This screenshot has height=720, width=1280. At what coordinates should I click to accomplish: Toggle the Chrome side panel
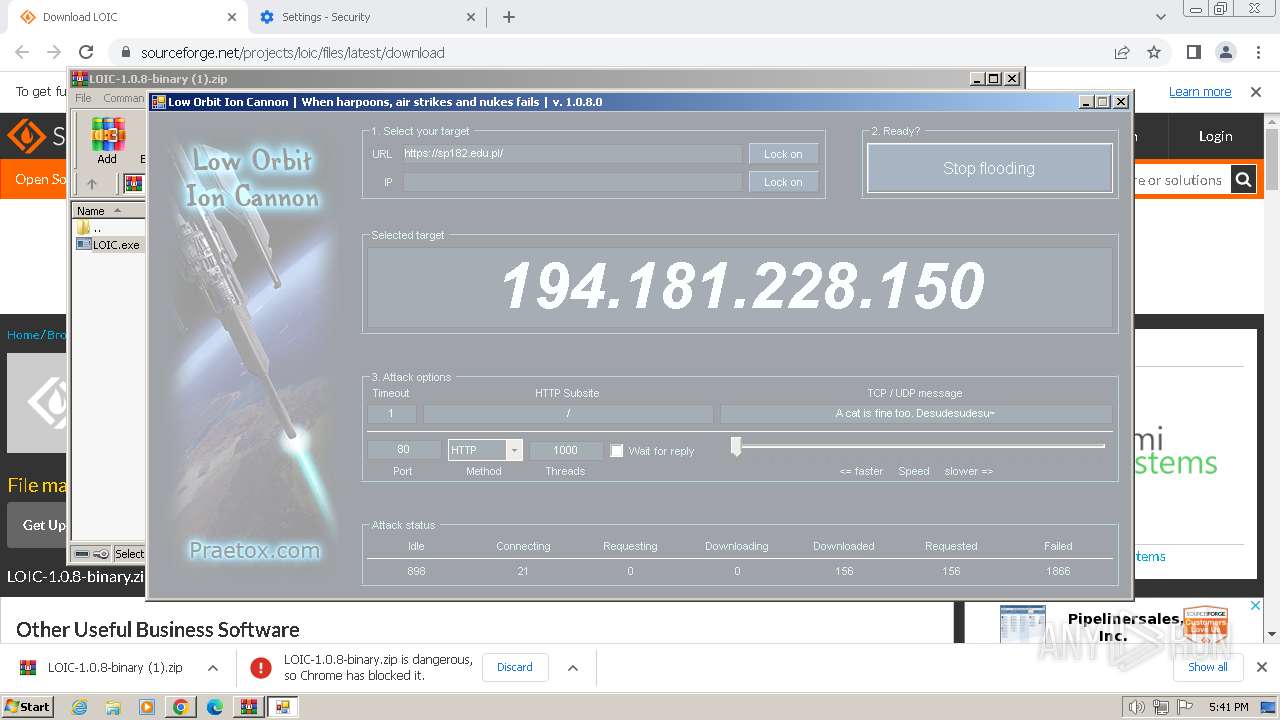tap(1194, 52)
